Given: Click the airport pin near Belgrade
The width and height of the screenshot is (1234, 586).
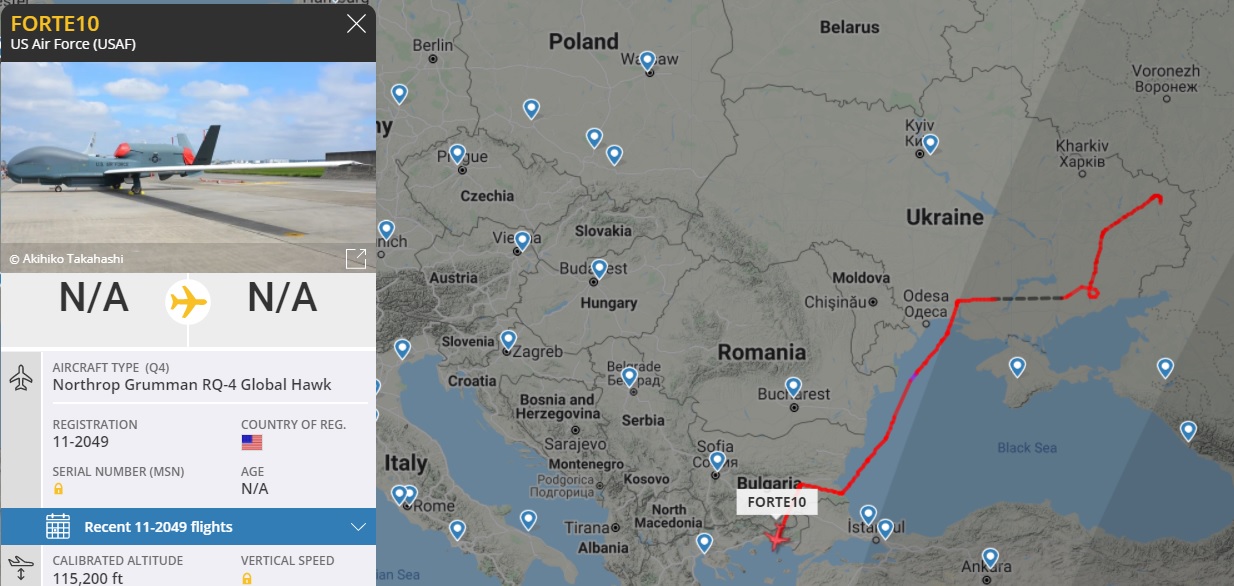Looking at the screenshot, I should pos(629,377).
